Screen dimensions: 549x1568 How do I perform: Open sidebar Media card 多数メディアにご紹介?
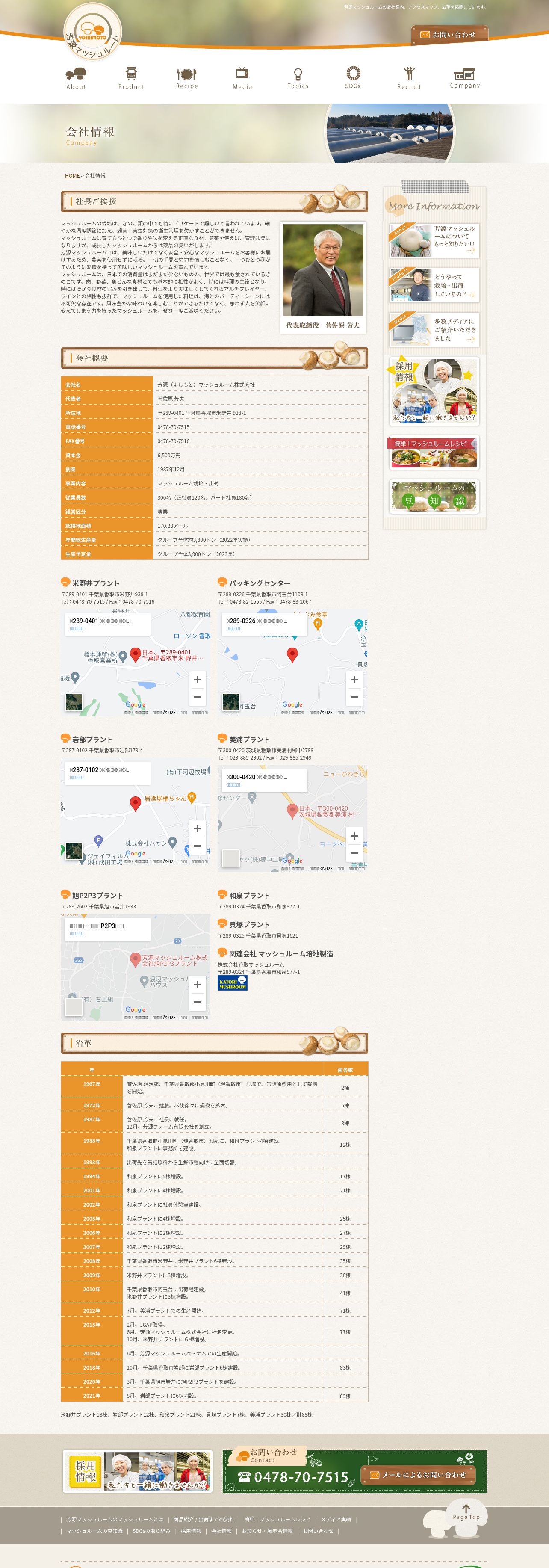[434, 329]
